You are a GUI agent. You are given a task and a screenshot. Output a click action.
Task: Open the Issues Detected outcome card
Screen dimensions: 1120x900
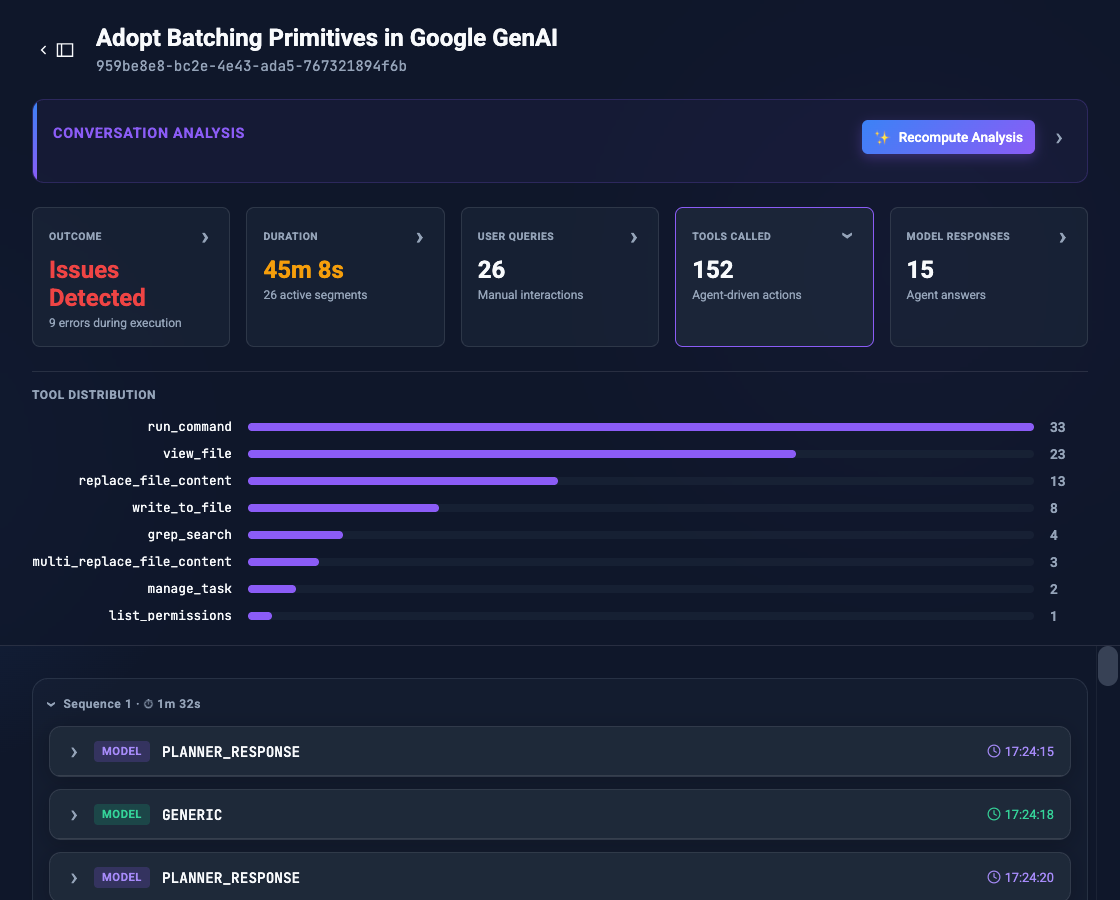point(131,277)
